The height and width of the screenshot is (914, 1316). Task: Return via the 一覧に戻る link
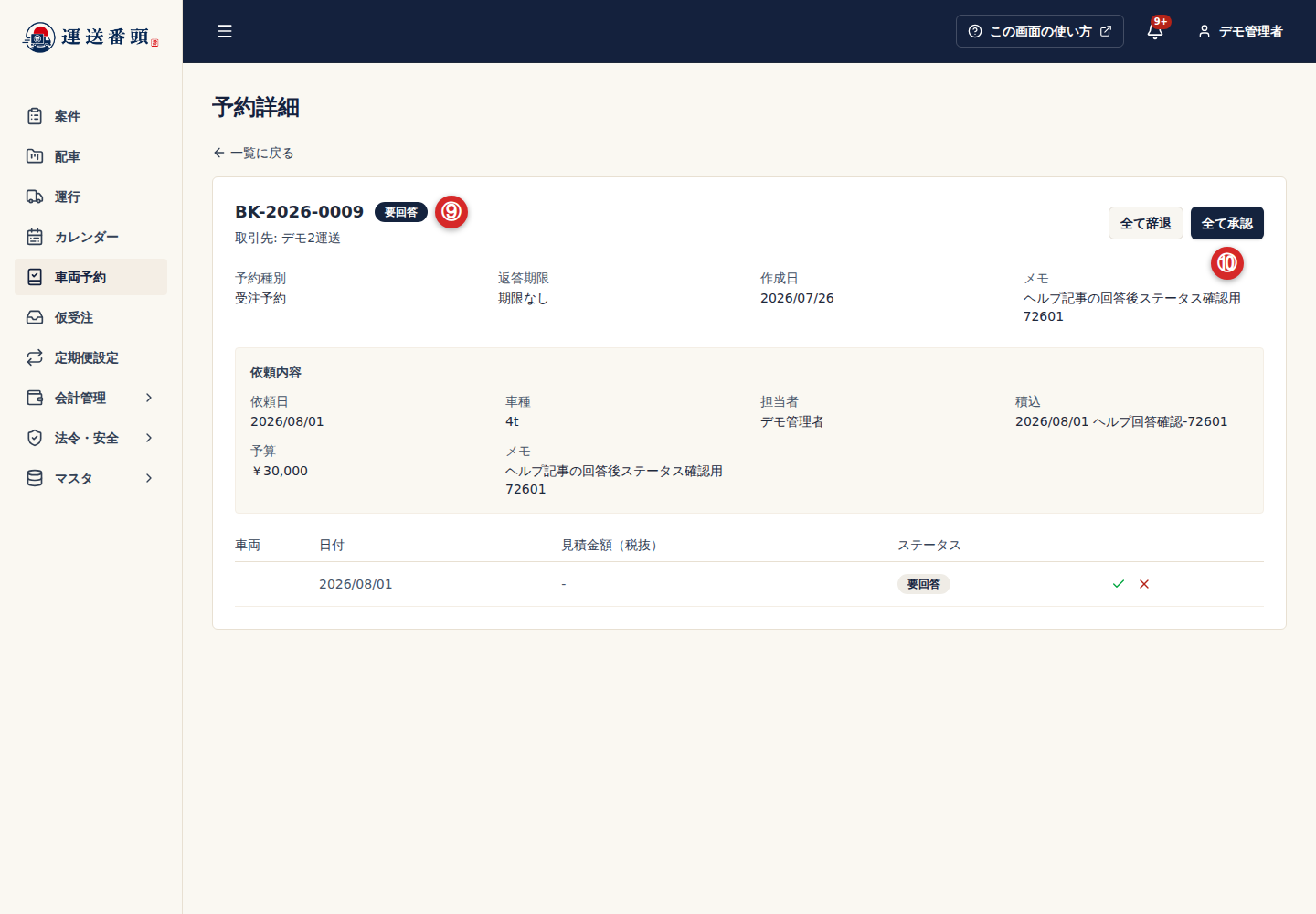point(253,153)
